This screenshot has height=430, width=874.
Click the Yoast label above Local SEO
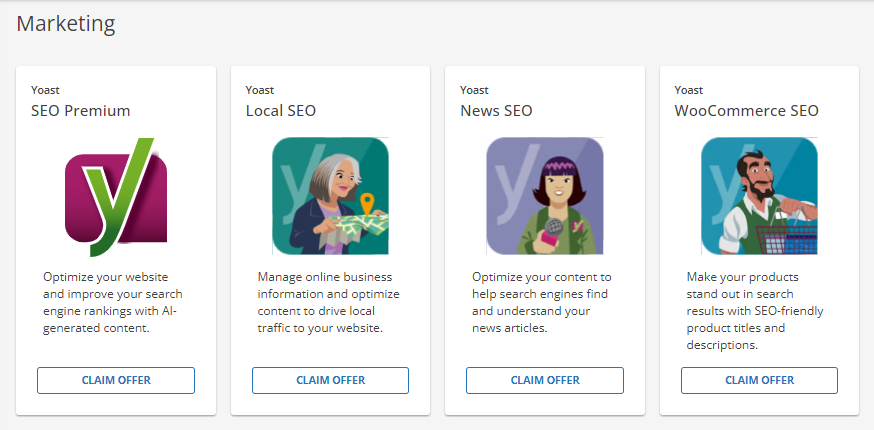click(260, 90)
